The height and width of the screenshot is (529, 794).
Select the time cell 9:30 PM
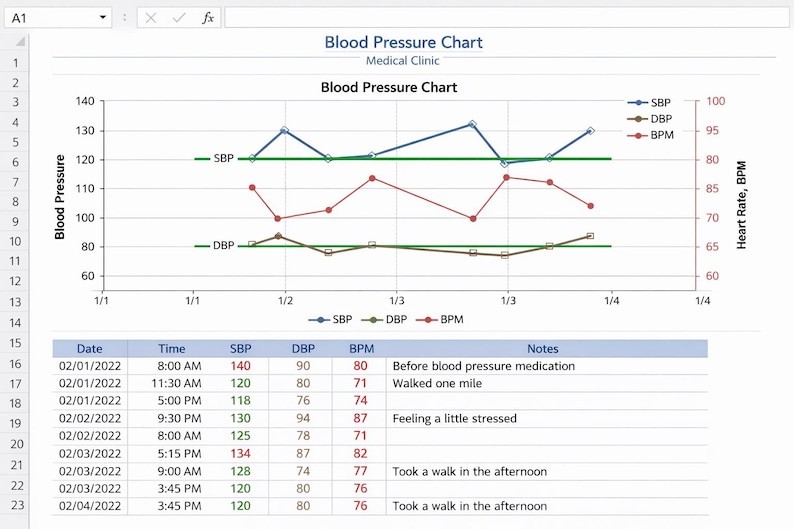pos(172,419)
